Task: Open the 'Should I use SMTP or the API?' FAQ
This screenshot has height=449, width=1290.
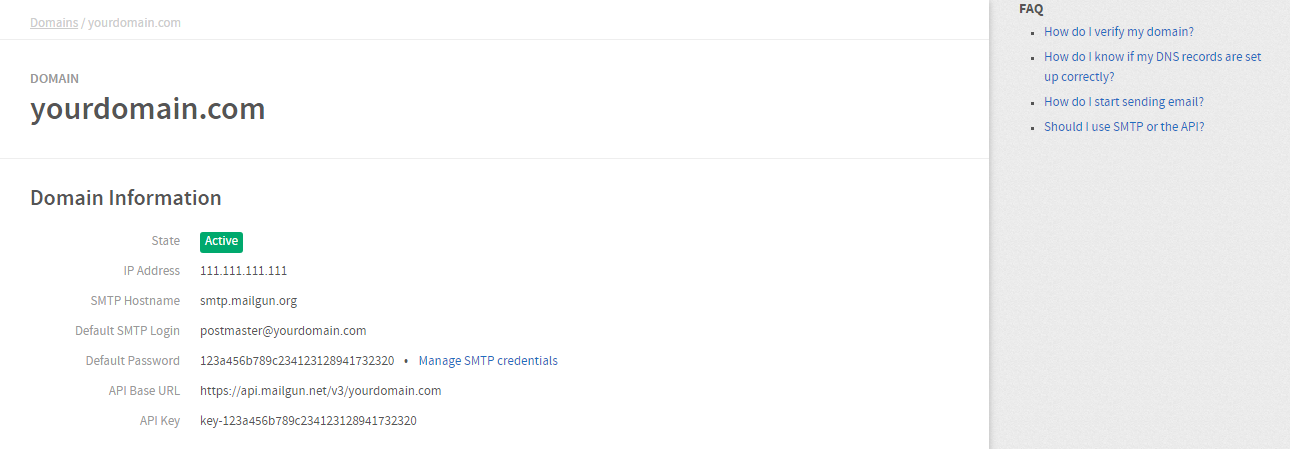Action: [x=1124, y=127]
